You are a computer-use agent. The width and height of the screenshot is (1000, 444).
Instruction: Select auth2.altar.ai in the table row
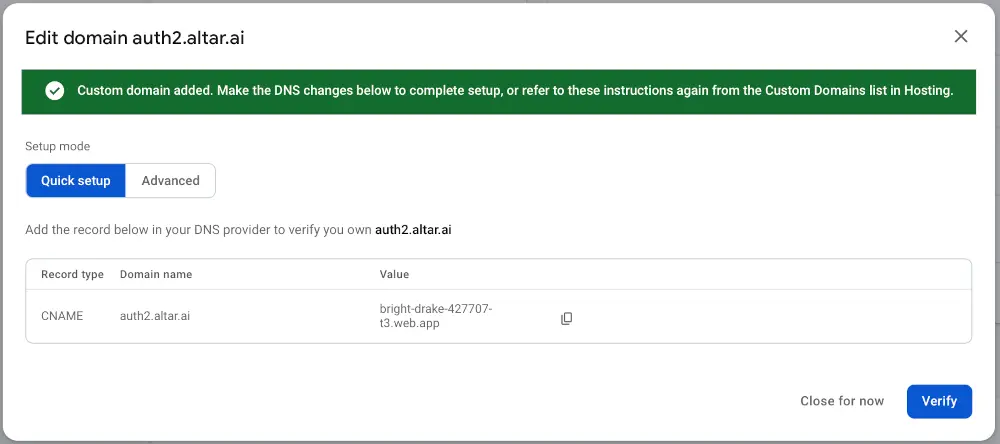pos(155,316)
